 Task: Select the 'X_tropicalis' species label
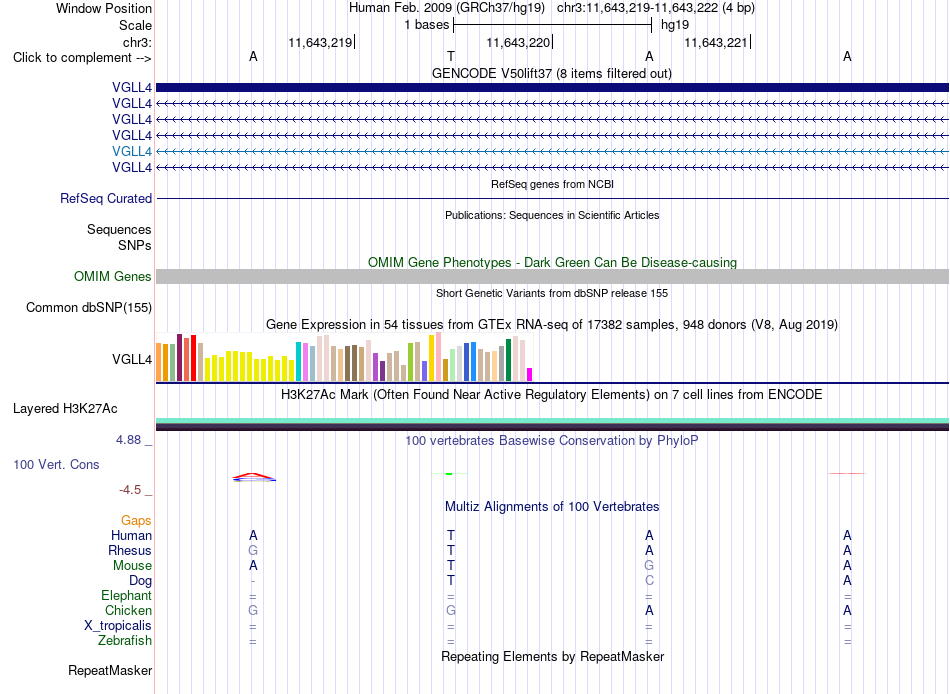tap(118, 626)
